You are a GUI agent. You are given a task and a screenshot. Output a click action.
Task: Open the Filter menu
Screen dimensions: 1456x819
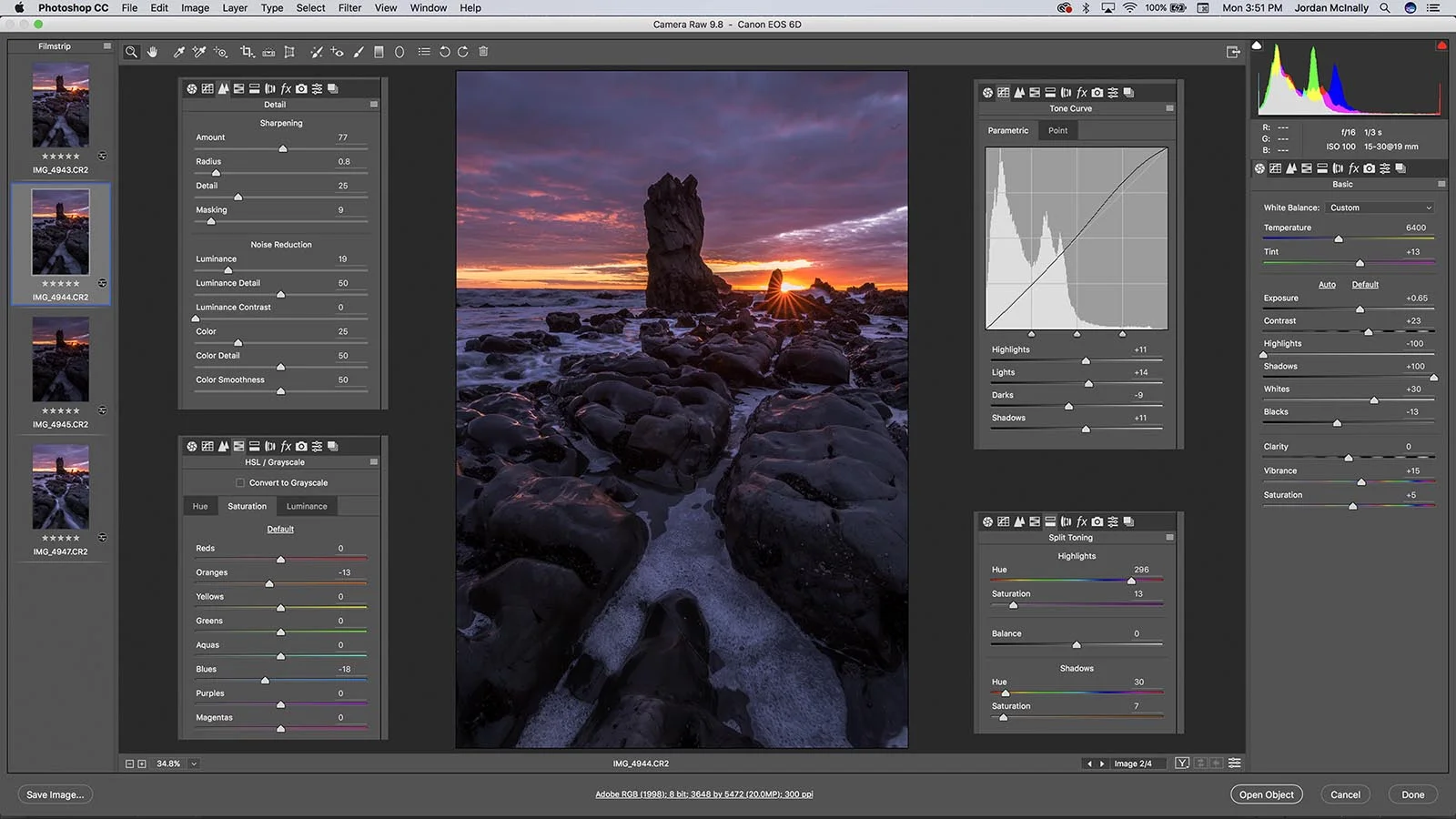click(350, 8)
